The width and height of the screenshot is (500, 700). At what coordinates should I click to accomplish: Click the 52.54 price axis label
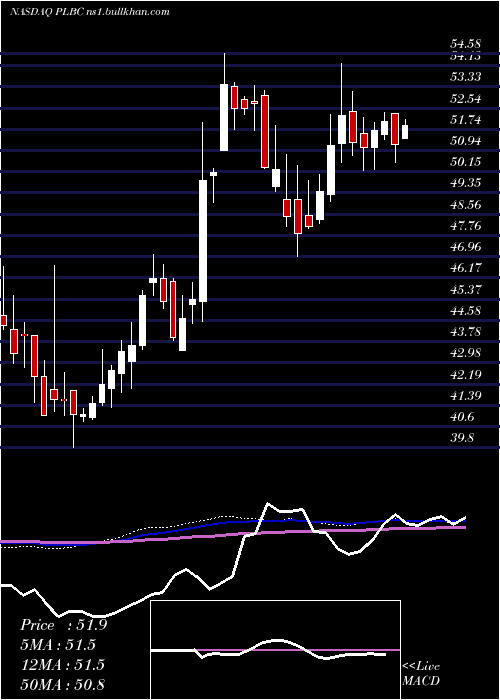click(x=466, y=98)
